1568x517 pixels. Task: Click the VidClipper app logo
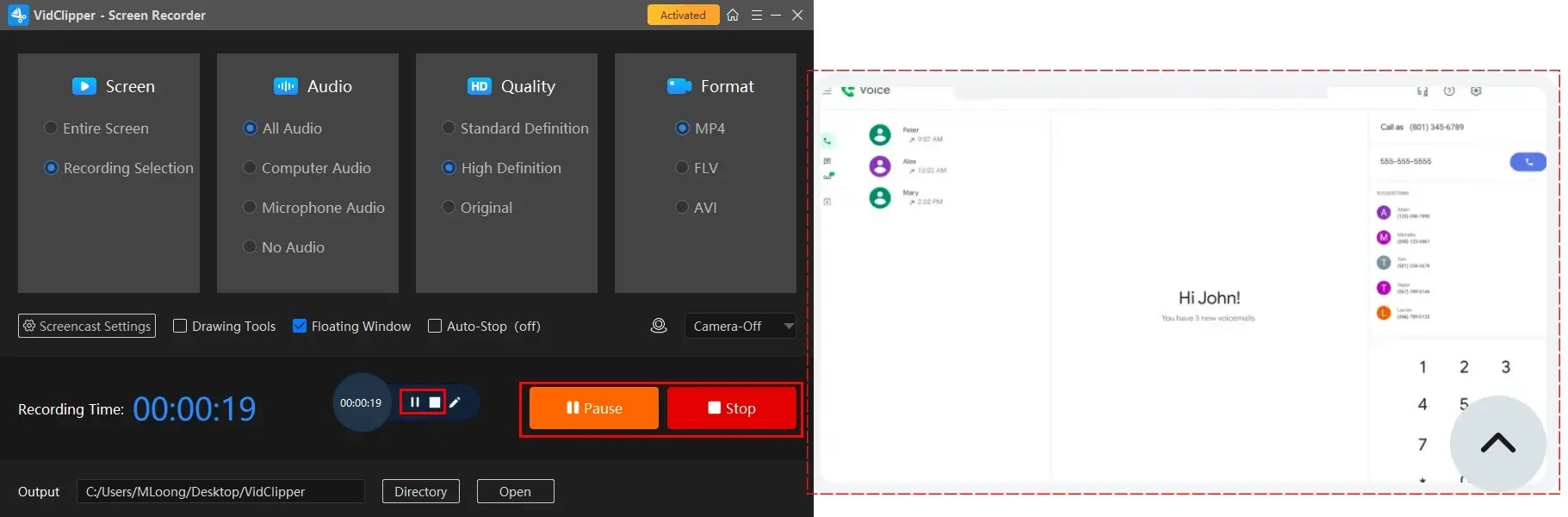[18, 15]
